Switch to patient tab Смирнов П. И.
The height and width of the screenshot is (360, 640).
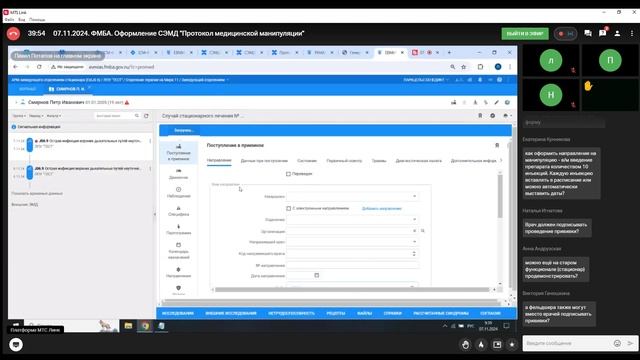click(x=68, y=89)
